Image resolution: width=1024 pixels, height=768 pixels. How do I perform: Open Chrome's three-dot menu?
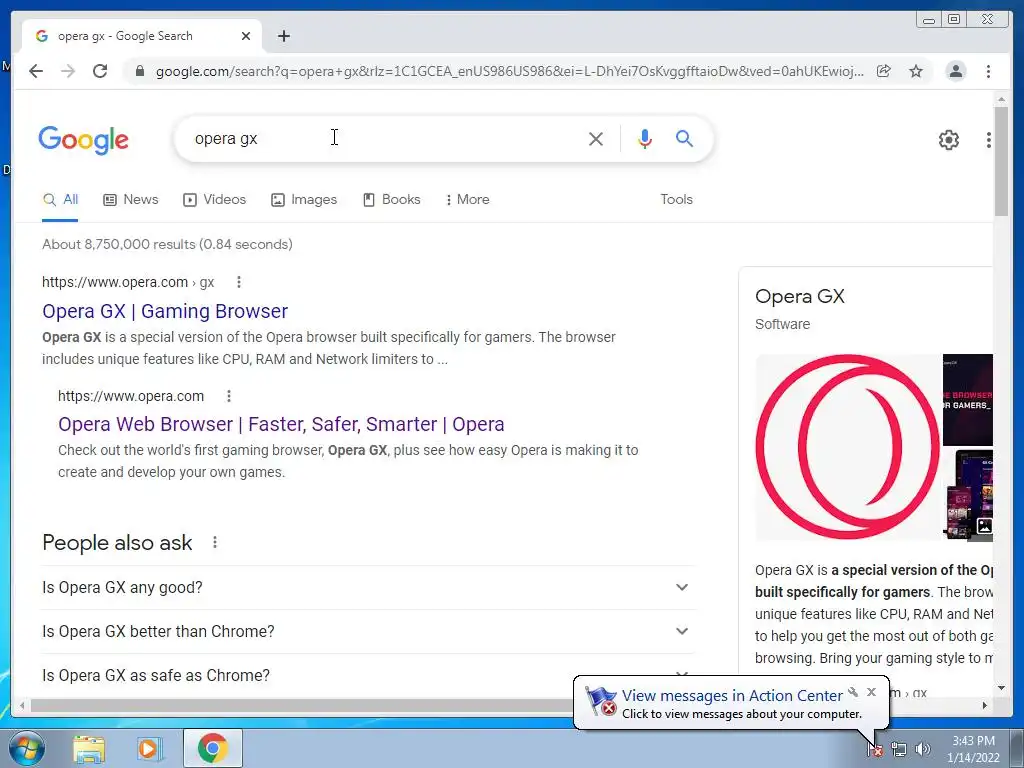(x=988, y=71)
